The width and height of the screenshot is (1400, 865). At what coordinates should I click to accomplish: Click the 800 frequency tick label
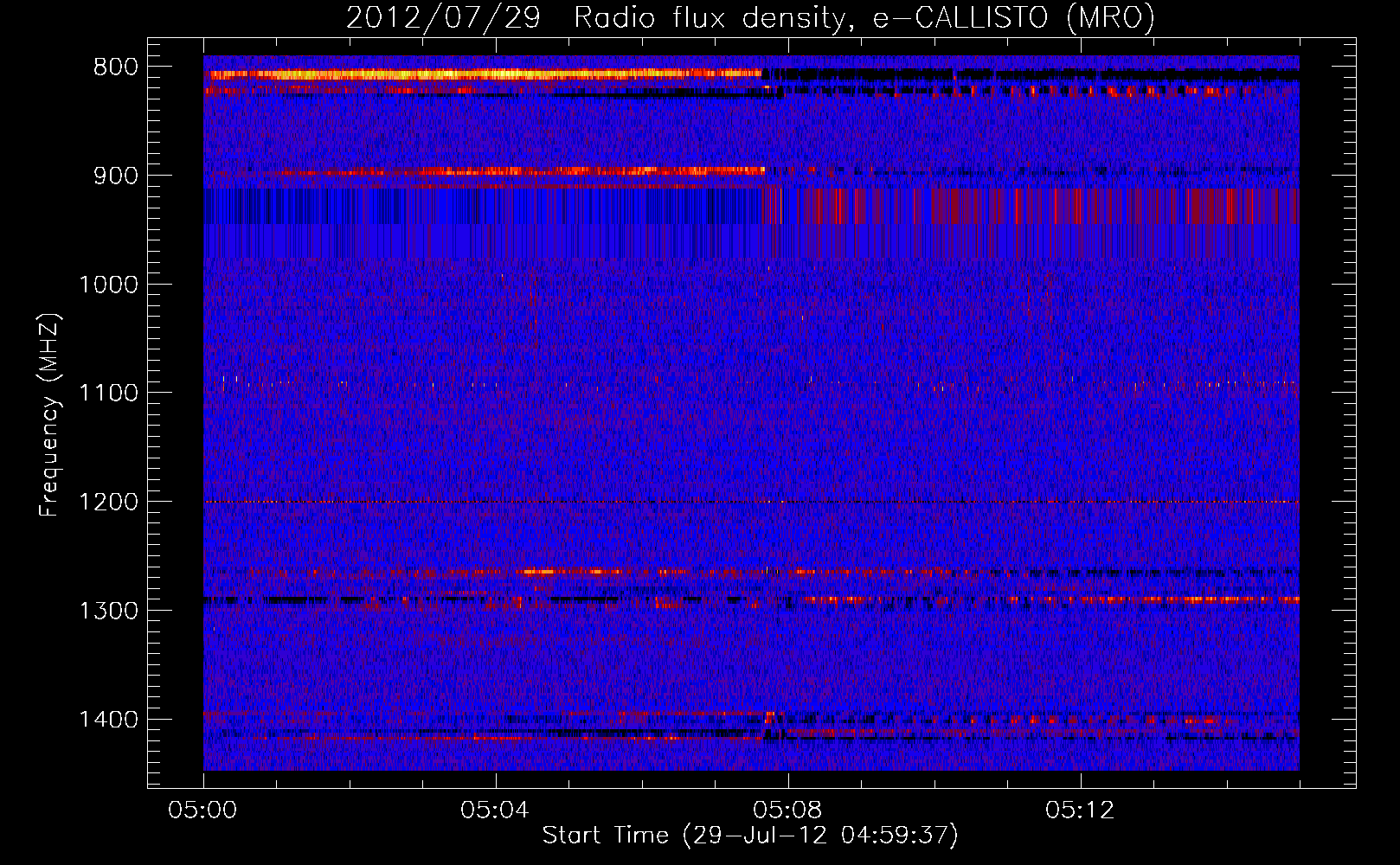click(116, 67)
